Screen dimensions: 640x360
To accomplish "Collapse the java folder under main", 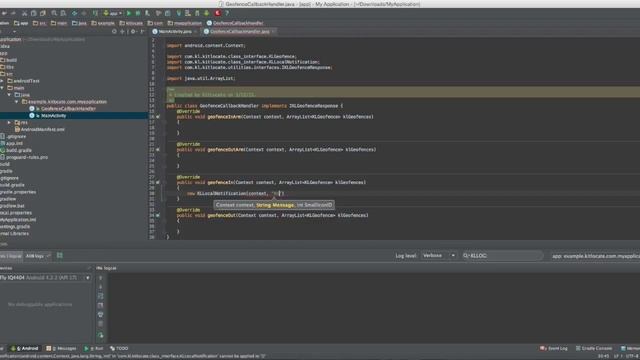I will click(9, 95).
